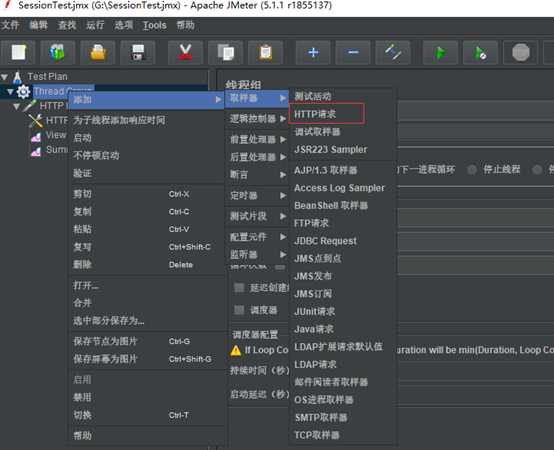This screenshot has width=554, height=450.
Task: Open the 查找 menu
Action: click(x=66, y=25)
